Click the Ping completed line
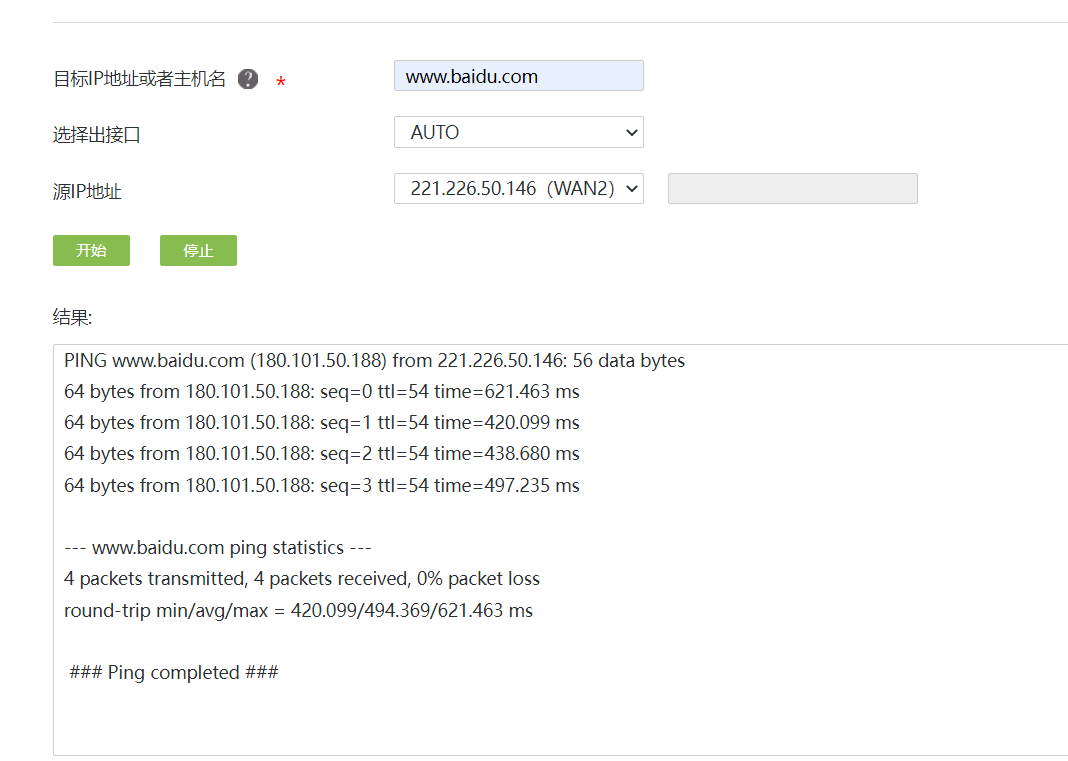 point(174,672)
